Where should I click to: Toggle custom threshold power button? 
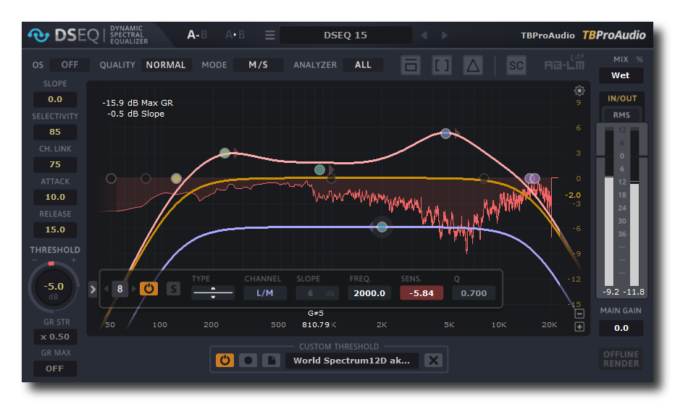225,360
